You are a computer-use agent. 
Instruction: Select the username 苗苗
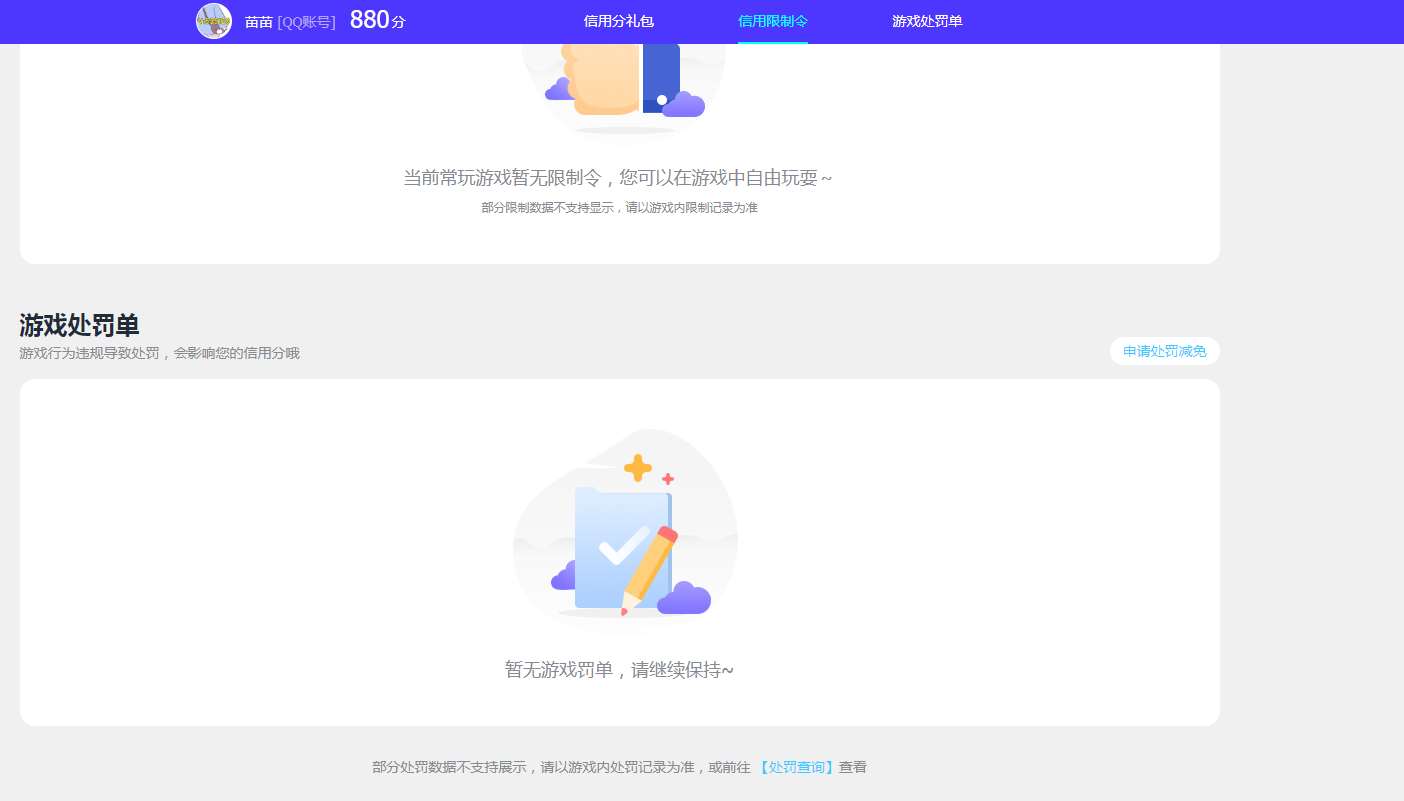[259, 22]
